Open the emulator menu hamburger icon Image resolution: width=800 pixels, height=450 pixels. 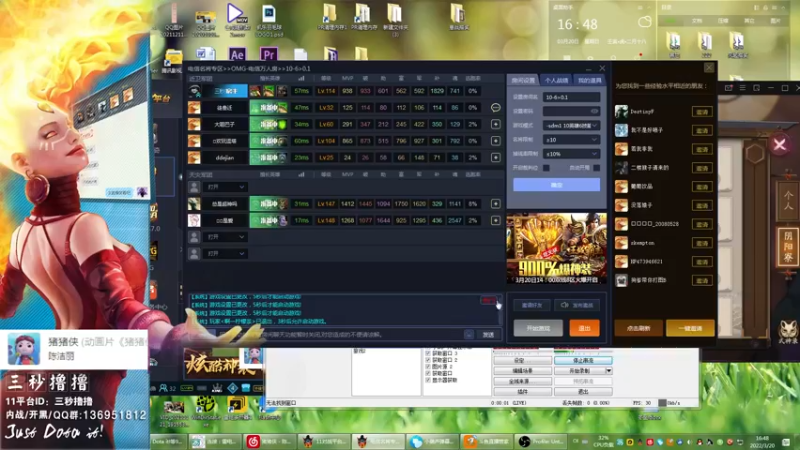click(743, 88)
